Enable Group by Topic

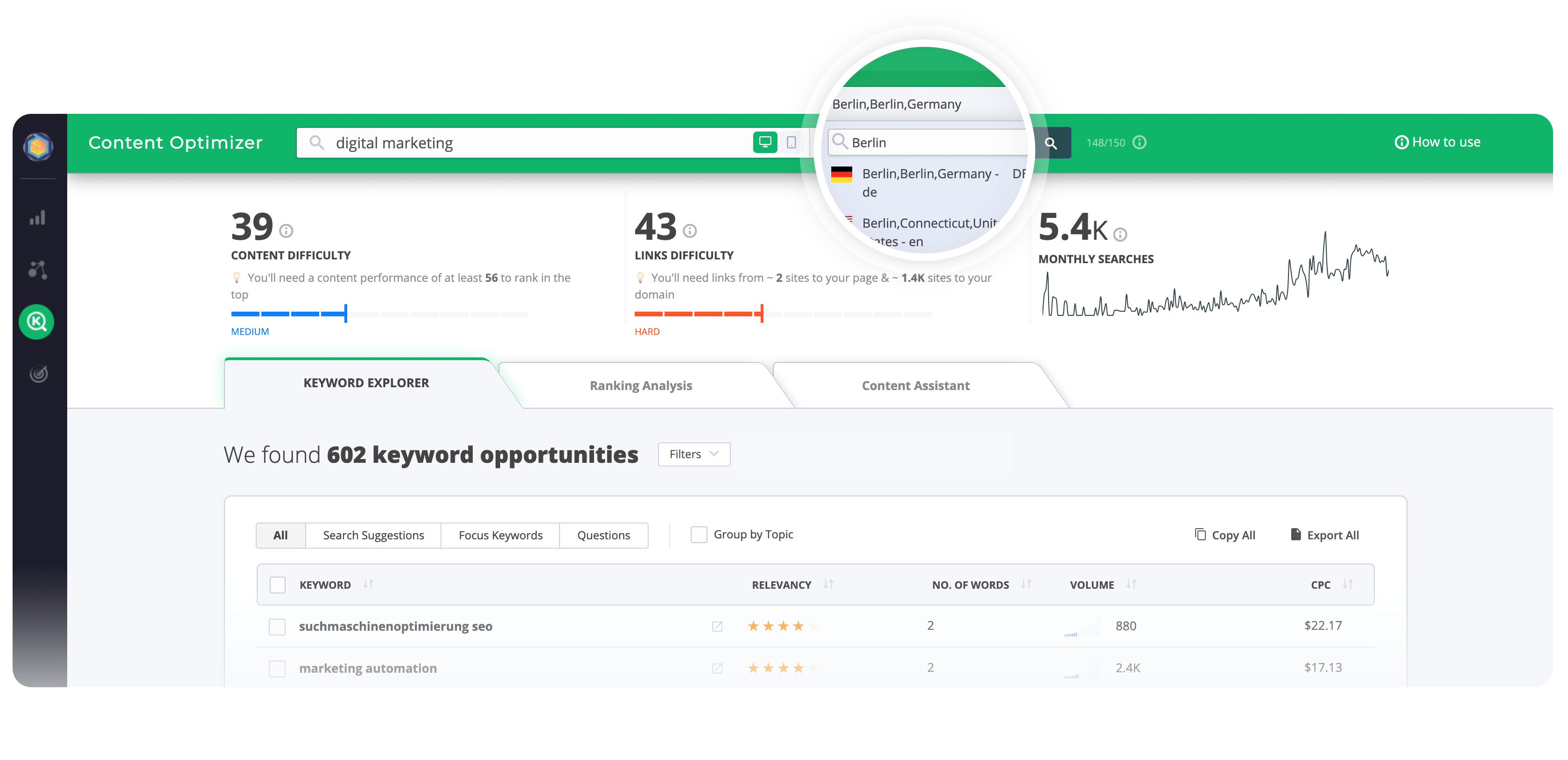point(698,534)
